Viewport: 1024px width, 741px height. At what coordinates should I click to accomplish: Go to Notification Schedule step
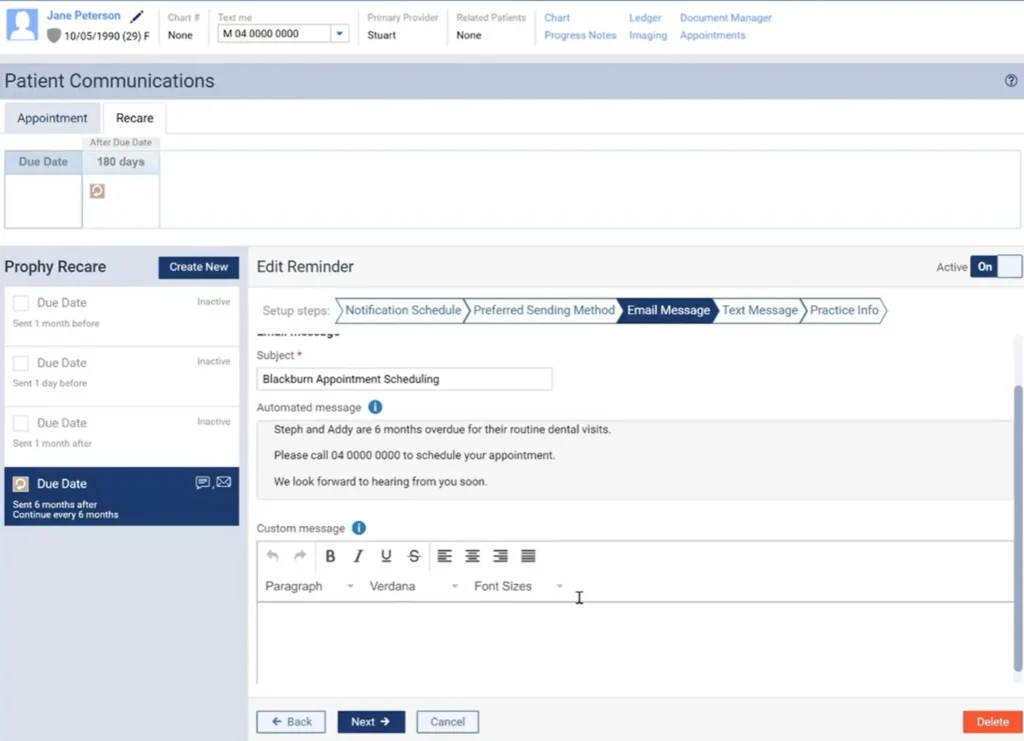pyautogui.click(x=403, y=310)
